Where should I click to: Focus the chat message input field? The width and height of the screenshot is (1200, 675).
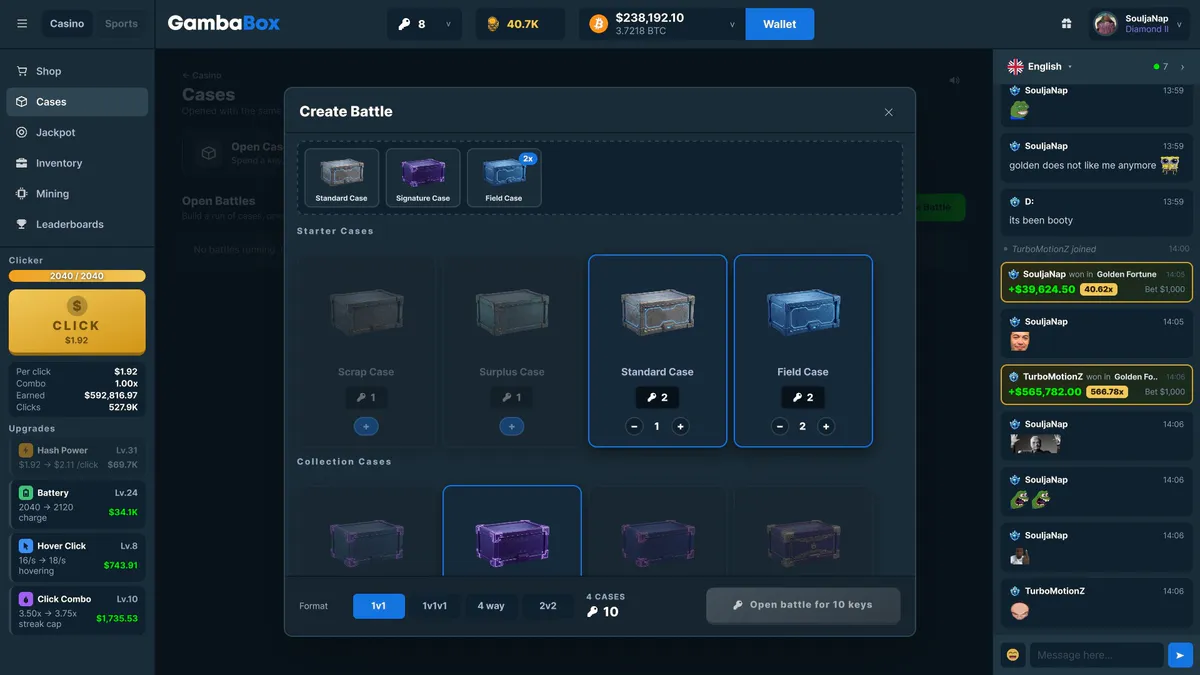click(x=1096, y=655)
